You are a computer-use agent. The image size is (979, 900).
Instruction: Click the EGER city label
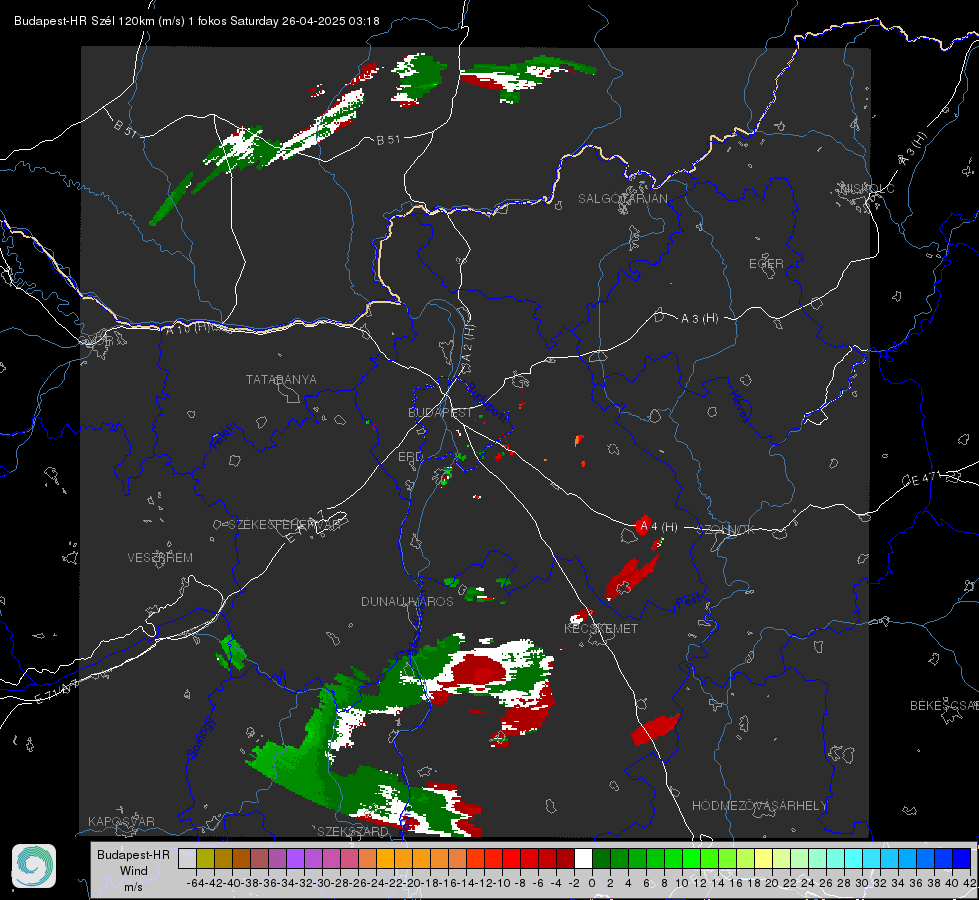766,264
